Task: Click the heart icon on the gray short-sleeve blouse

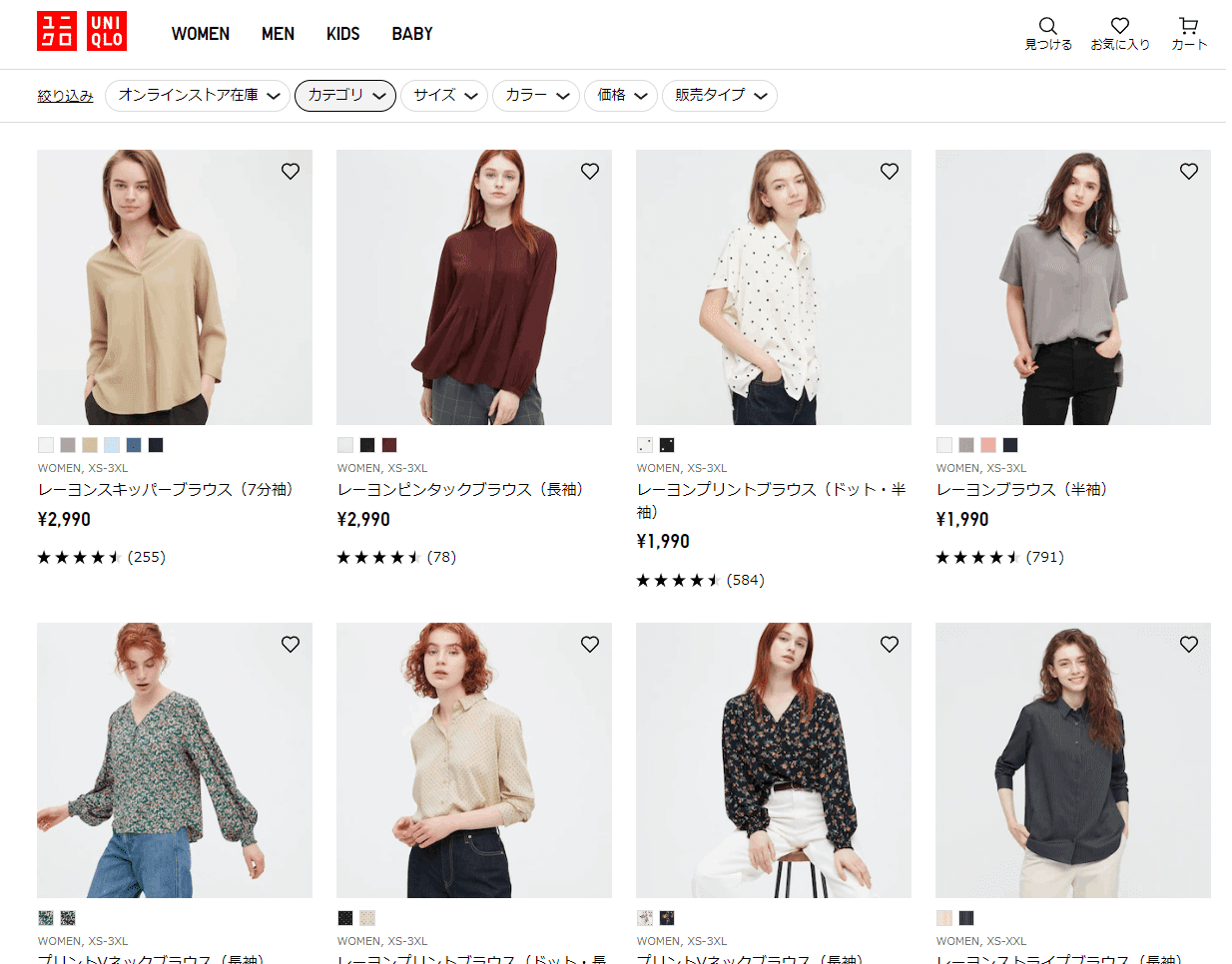Action: click(1188, 171)
